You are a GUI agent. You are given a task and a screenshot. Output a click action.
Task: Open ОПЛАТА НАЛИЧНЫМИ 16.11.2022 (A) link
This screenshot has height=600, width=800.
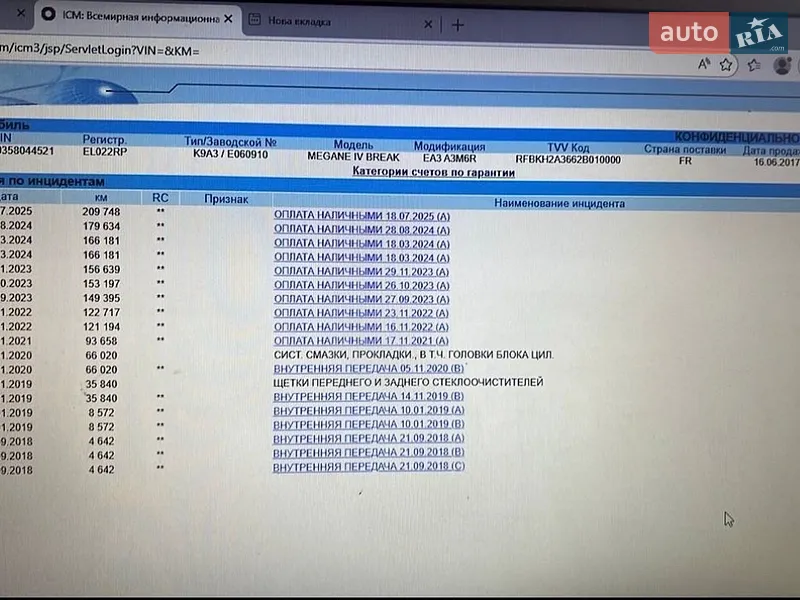coord(361,327)
